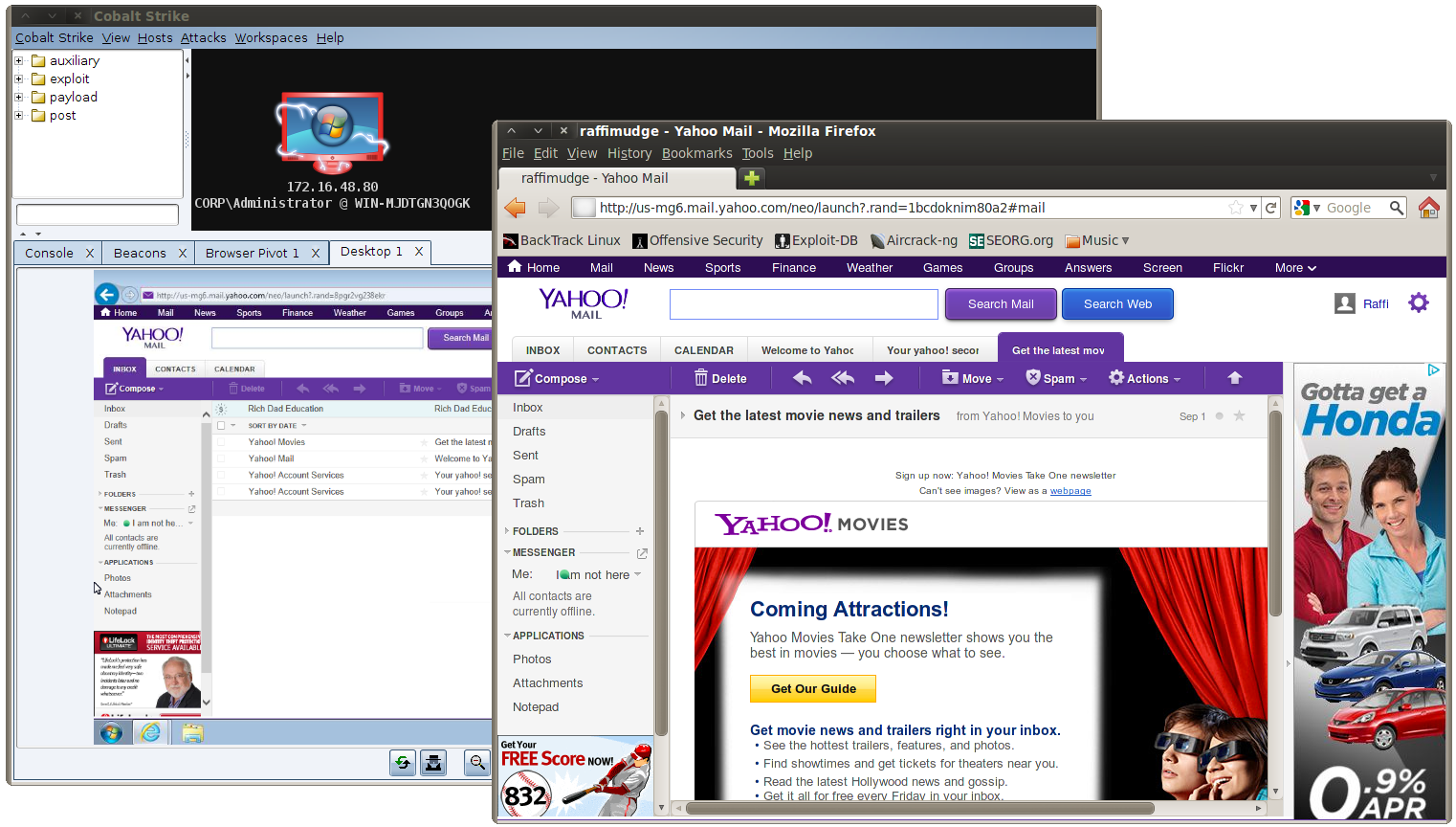This screenshot has height=827, width=1456.
Task: Switch to the Browser Pivot 1 tab
Action: (x=252, y=253)
